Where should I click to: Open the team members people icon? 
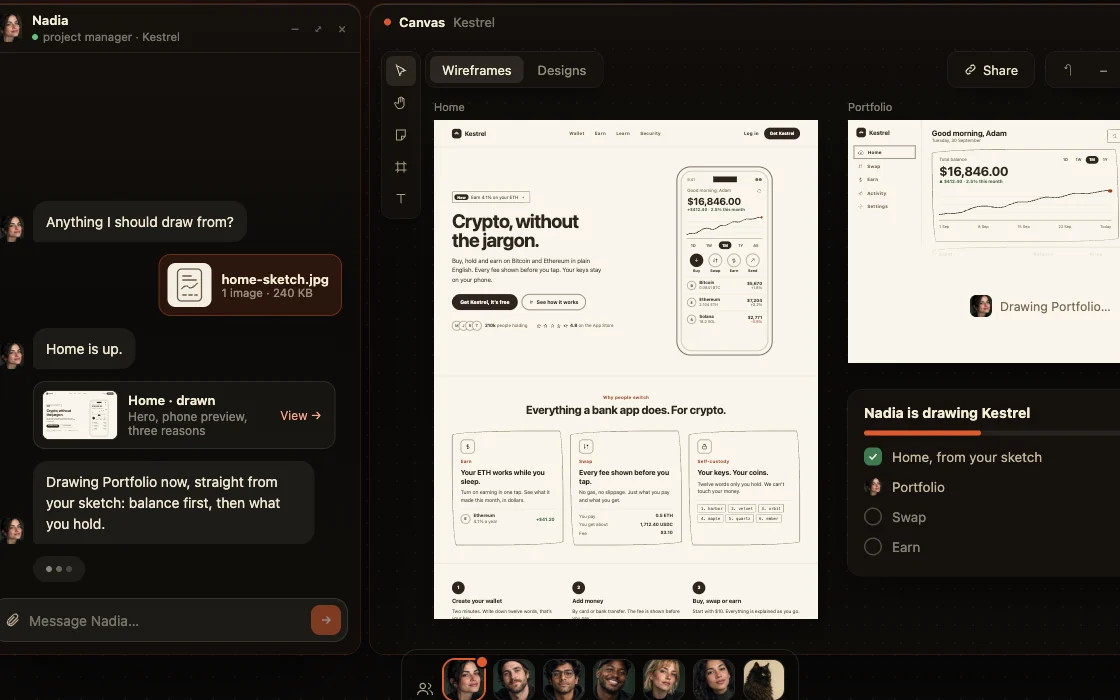click(x=424, y=689)
